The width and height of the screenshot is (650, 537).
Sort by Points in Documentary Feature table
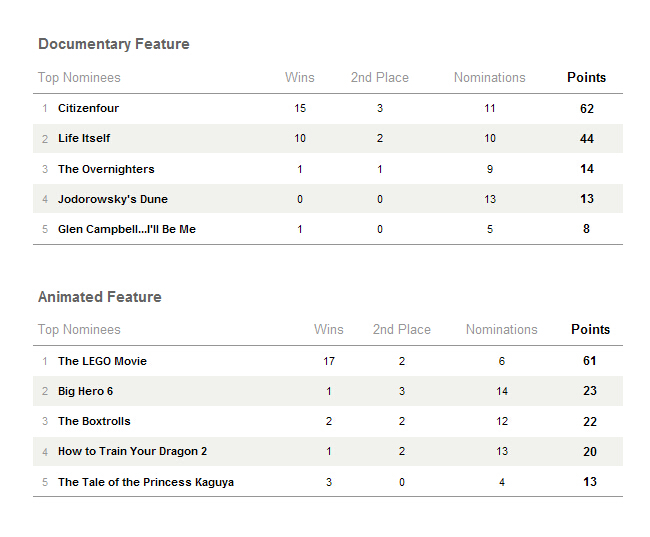[586, 77]
